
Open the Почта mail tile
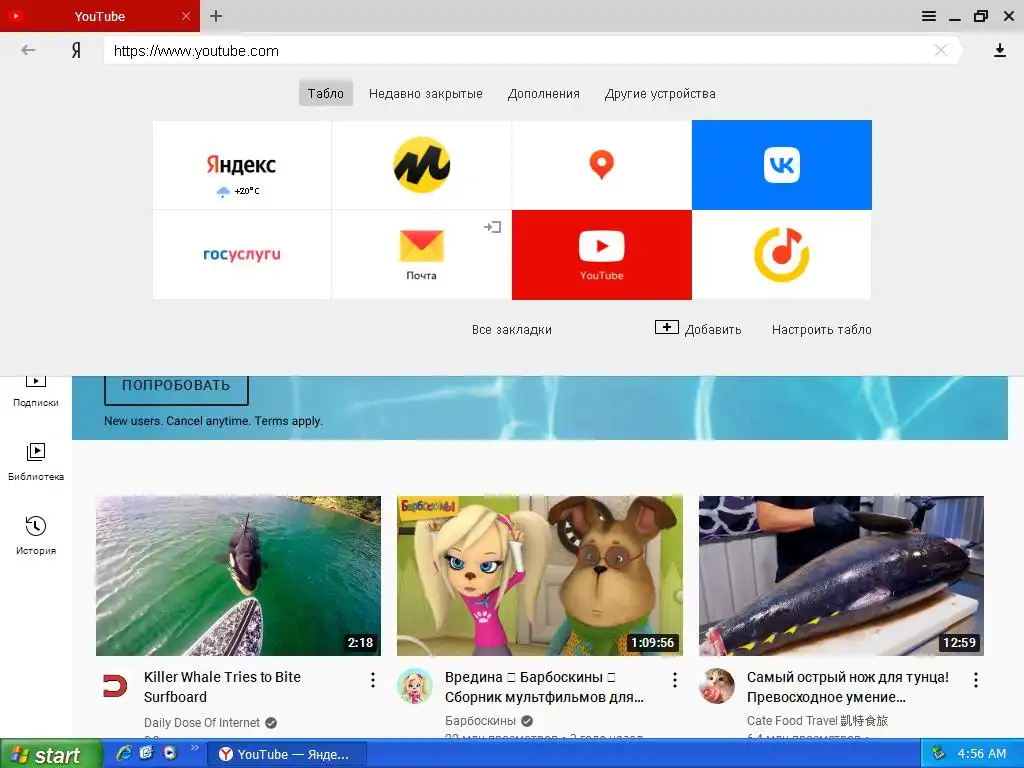[421, 255]
